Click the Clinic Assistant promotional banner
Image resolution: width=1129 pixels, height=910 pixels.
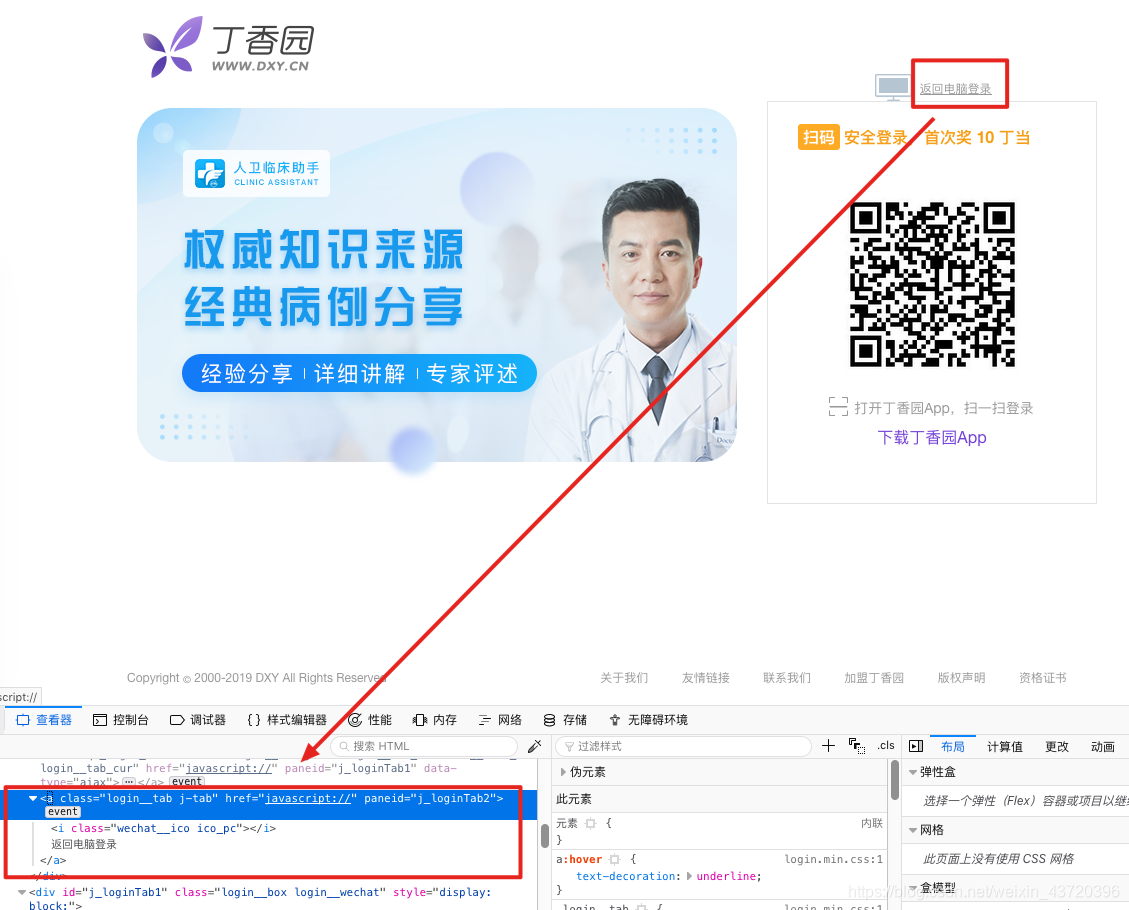[x=436, y=285]
